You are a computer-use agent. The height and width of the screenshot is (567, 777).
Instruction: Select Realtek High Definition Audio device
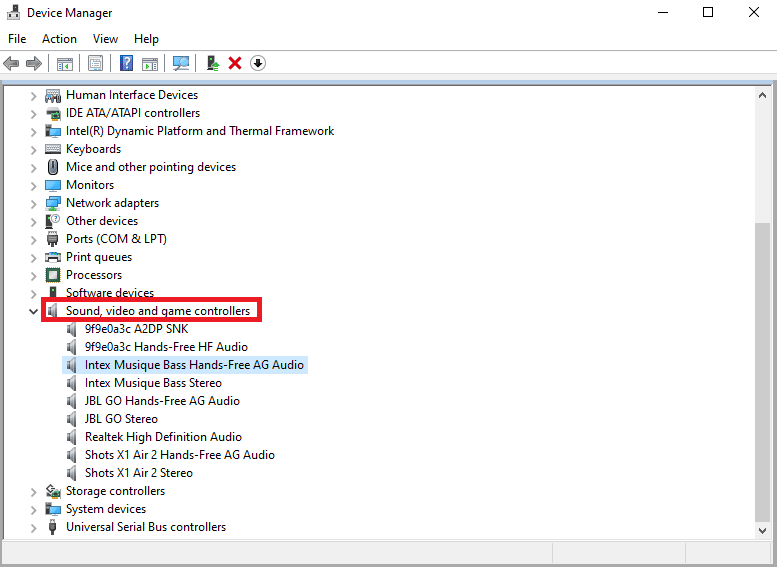[163, 437]
